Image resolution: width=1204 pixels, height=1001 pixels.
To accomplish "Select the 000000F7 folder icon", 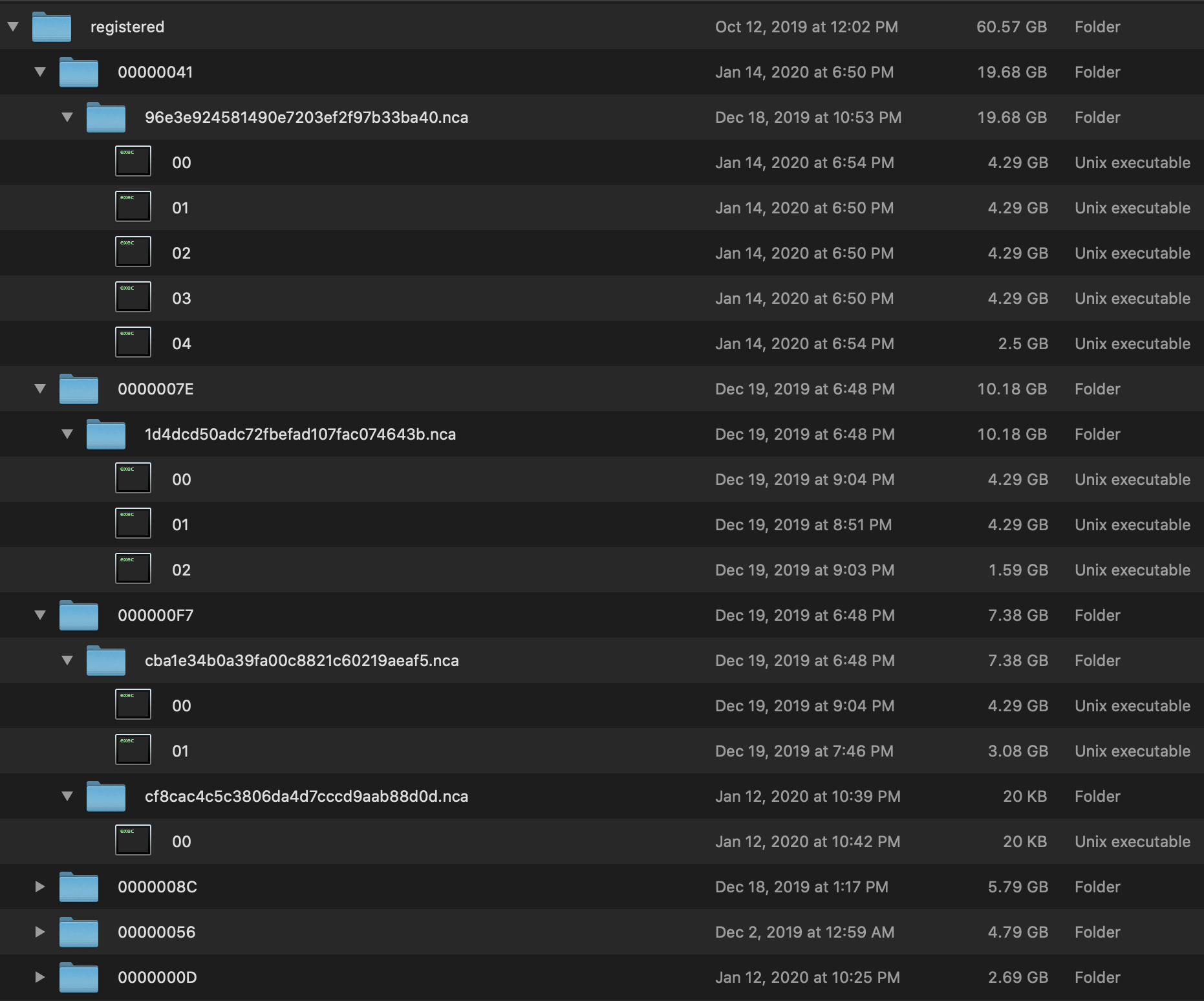I will (79, 616).
